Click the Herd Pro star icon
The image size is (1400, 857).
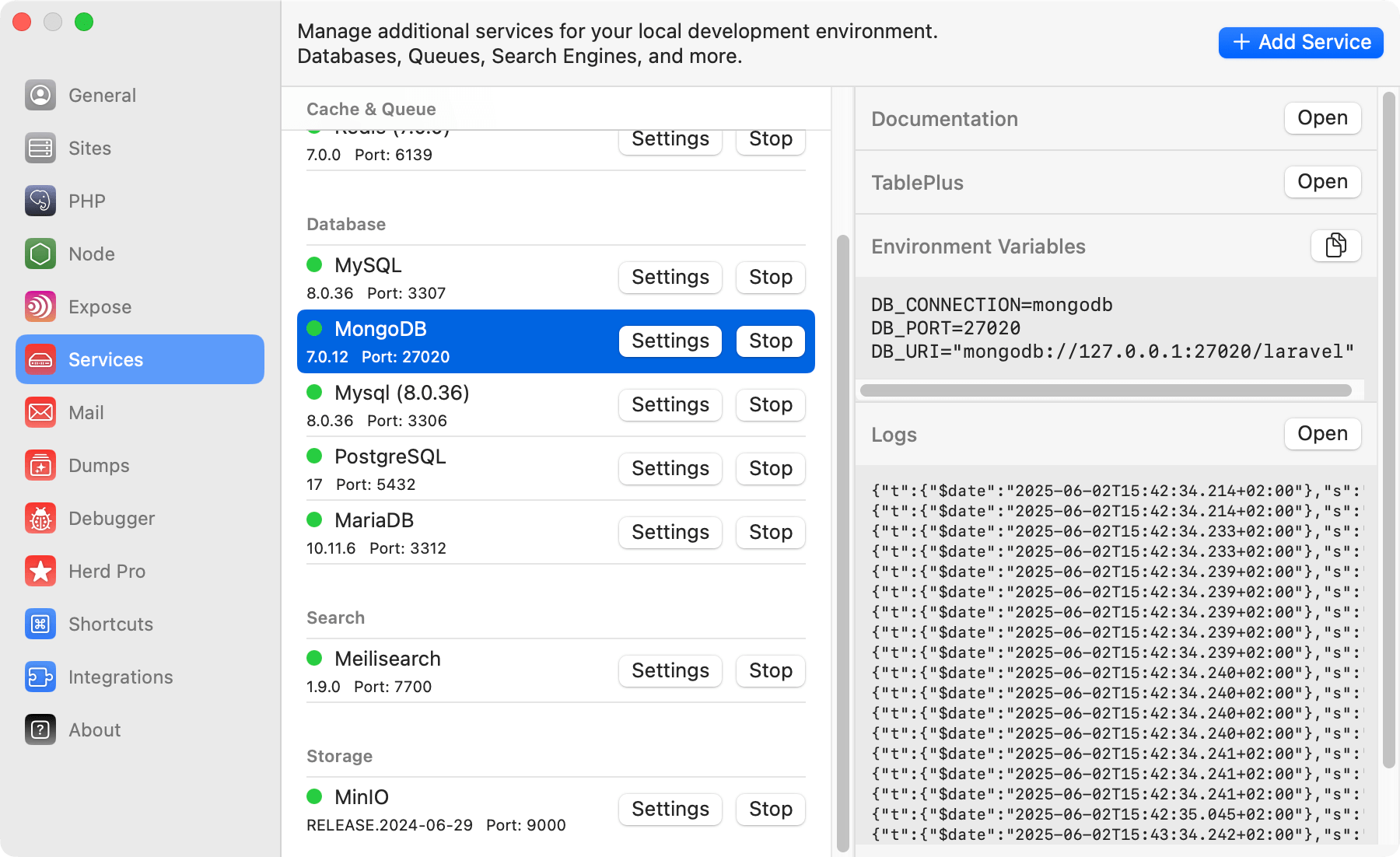point(40,571)
